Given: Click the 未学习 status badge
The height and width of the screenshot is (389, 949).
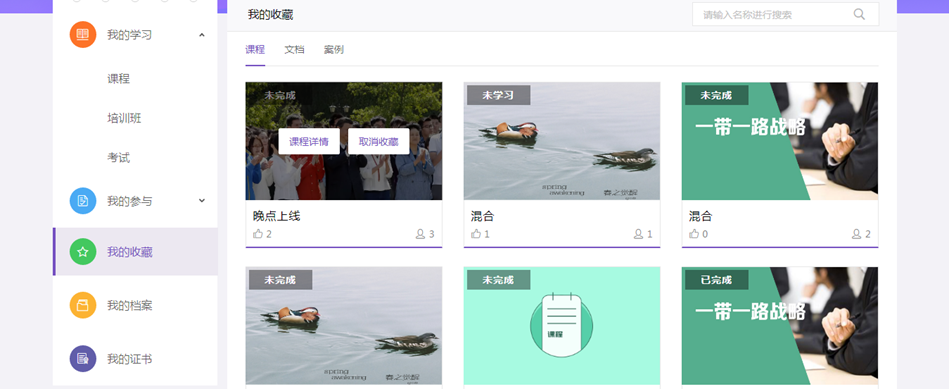Looking at the screenshot, I should tap(499, 95).
